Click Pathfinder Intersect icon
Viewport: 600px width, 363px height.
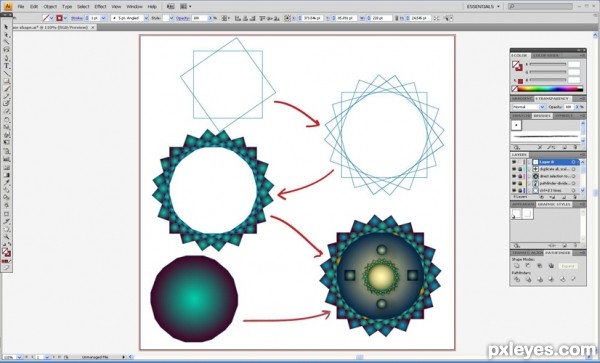pyautogui.click(x=540, y=266)
